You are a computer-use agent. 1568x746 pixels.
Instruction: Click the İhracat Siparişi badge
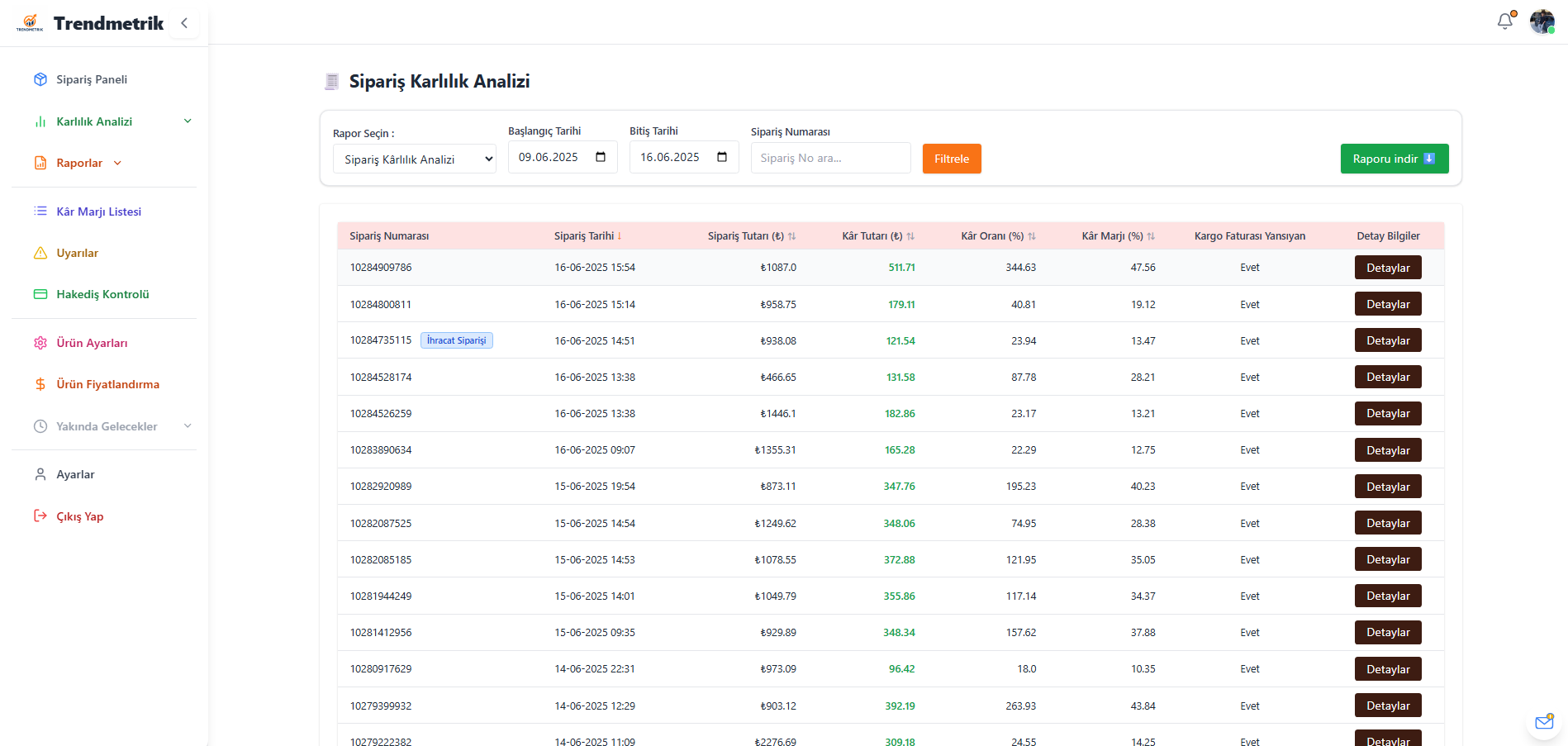point(457,340)
